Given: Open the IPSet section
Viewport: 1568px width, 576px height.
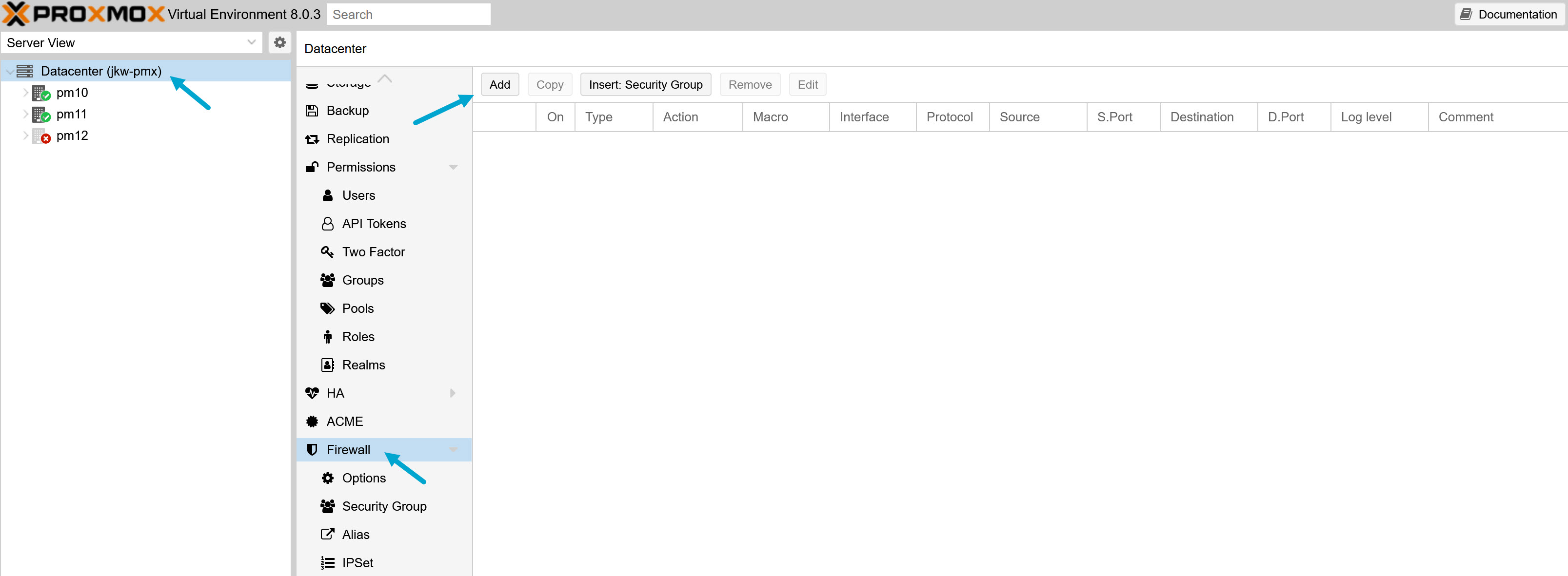Looking at the screenshot, I should pyautogui.click(x=357, y=562).
